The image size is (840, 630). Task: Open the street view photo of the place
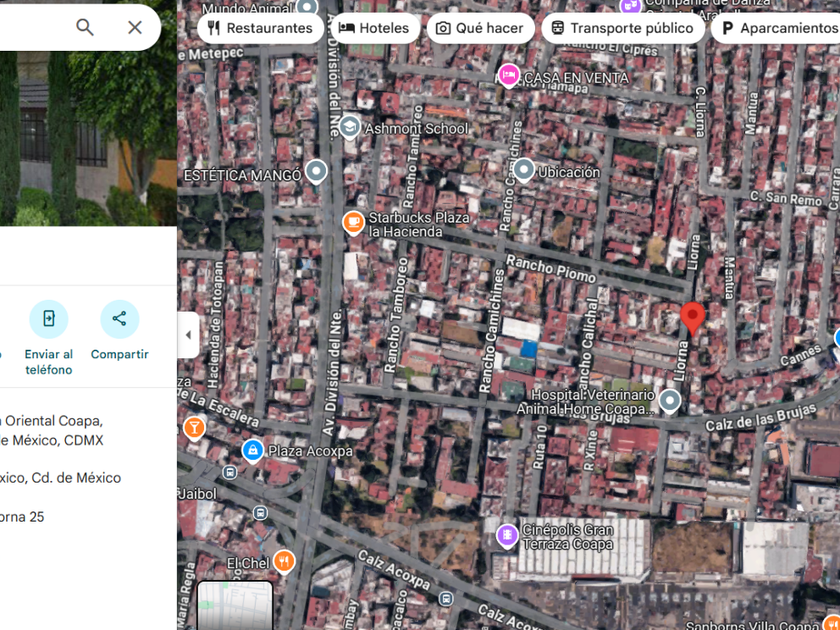88,139
